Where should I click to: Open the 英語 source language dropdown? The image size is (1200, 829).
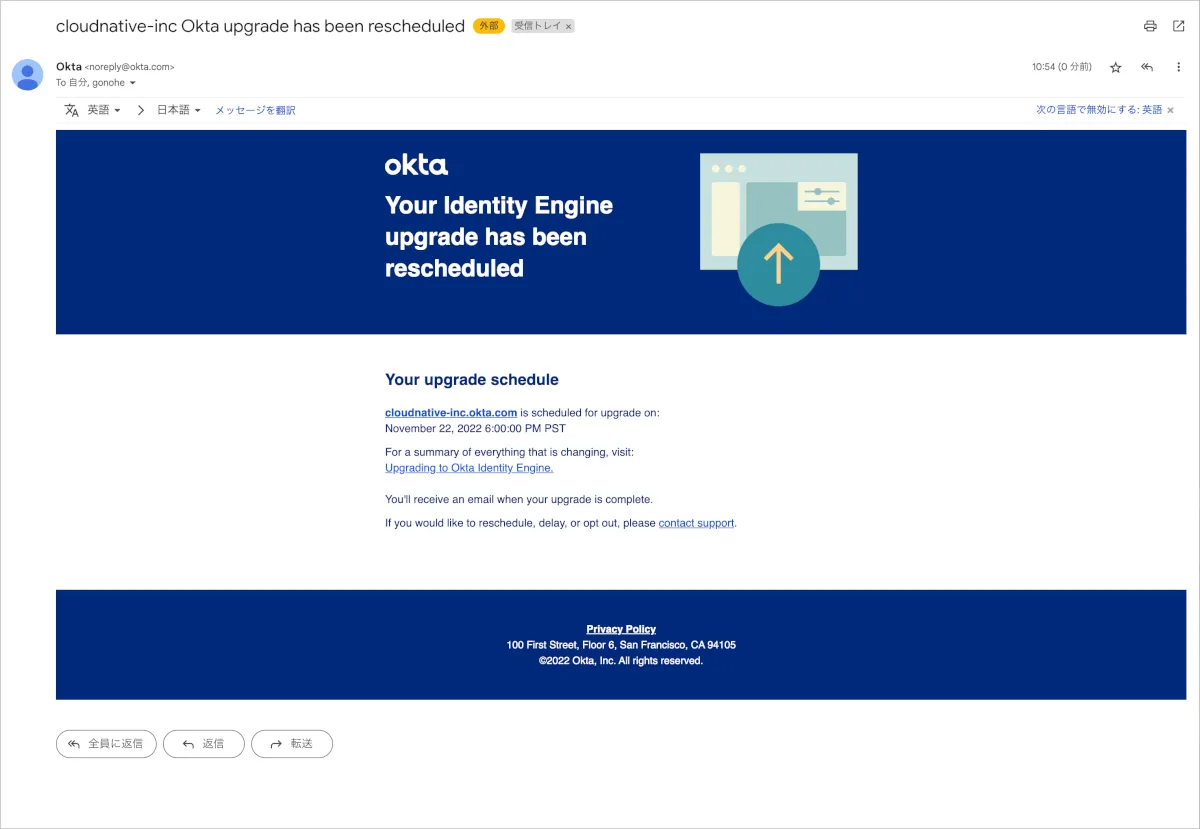point(104,110)
